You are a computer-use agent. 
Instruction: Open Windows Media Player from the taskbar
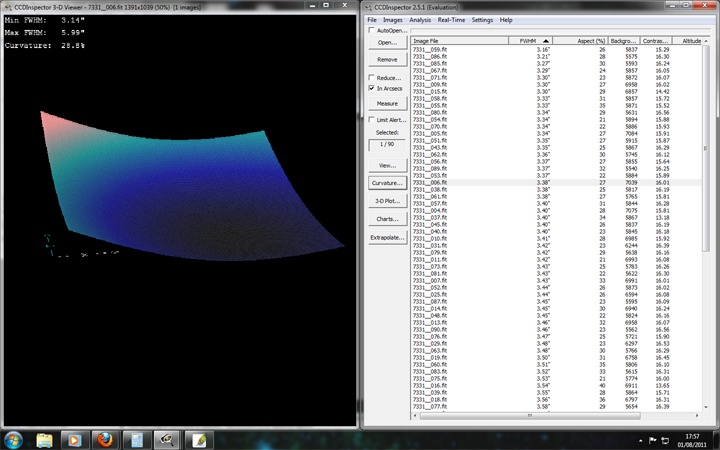(73, 440)
